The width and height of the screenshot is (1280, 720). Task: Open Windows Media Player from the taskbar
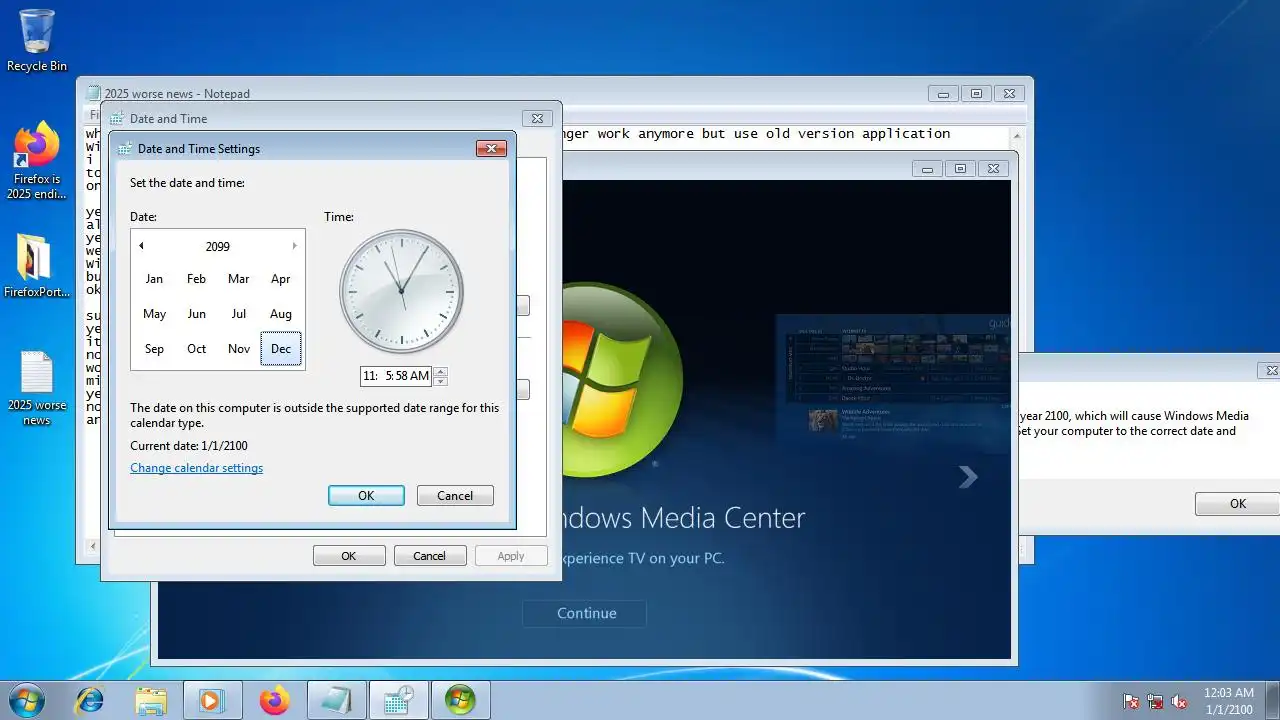coord(211,700)
